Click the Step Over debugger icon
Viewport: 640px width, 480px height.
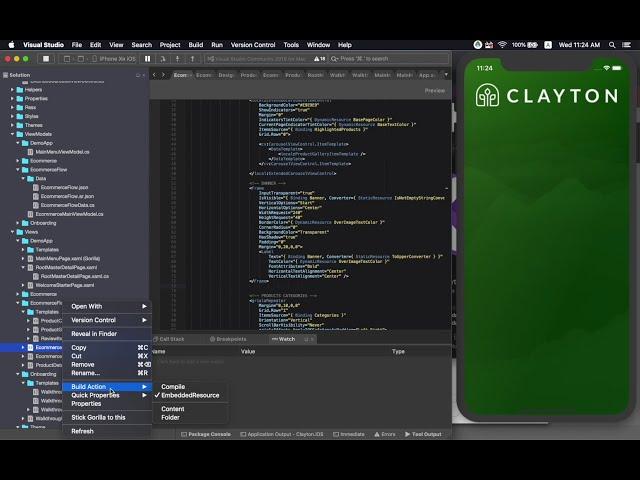tap(162, 59)
